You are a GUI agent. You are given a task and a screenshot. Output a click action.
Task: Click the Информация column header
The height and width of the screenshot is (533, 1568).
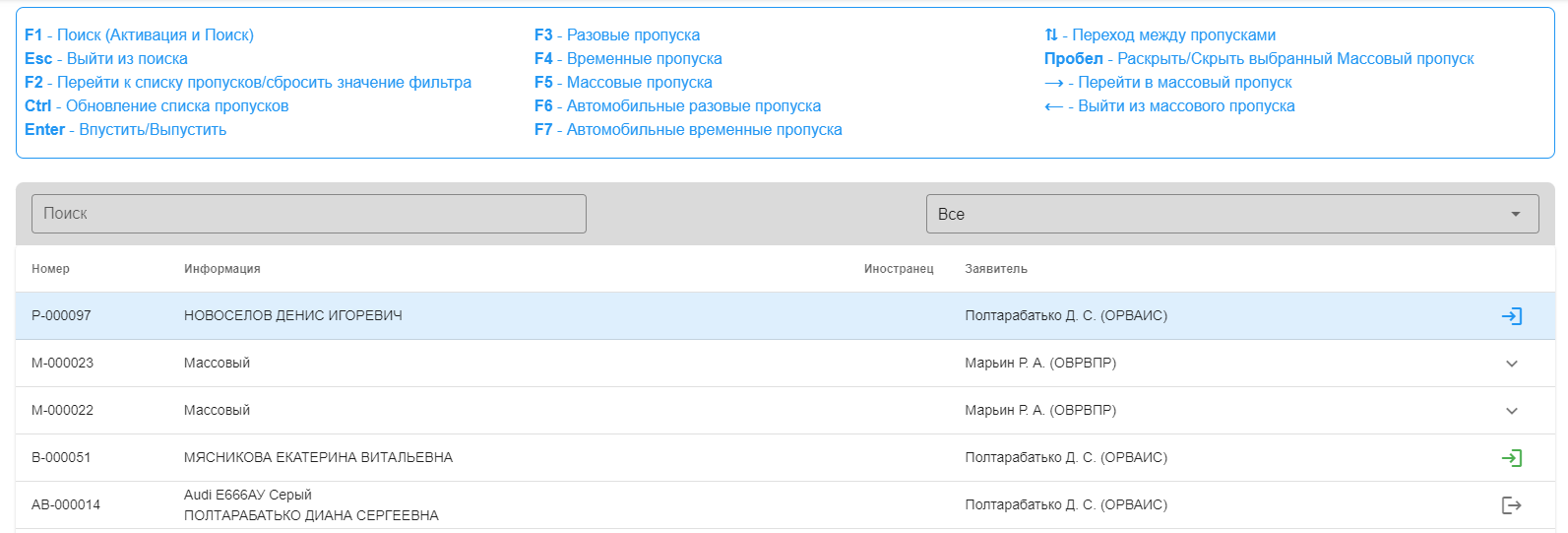click(x=222, y=269)
